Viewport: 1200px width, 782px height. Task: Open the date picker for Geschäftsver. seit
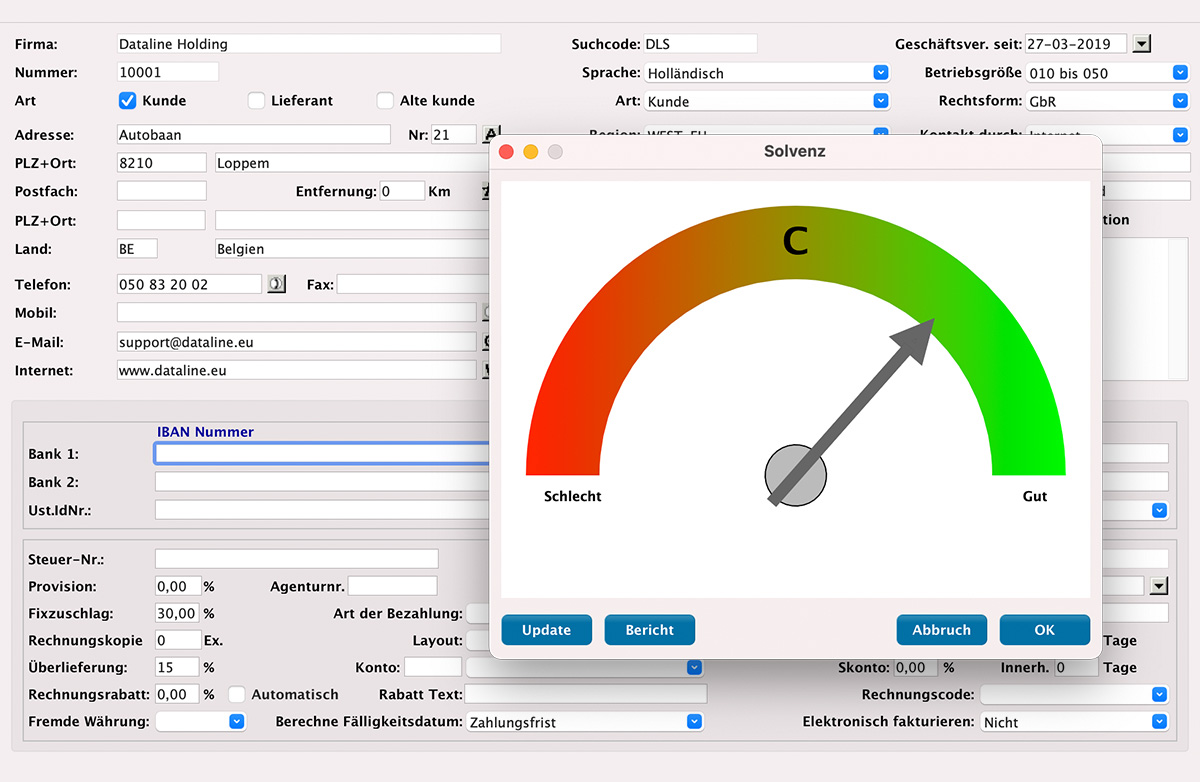click(1142, 44)
